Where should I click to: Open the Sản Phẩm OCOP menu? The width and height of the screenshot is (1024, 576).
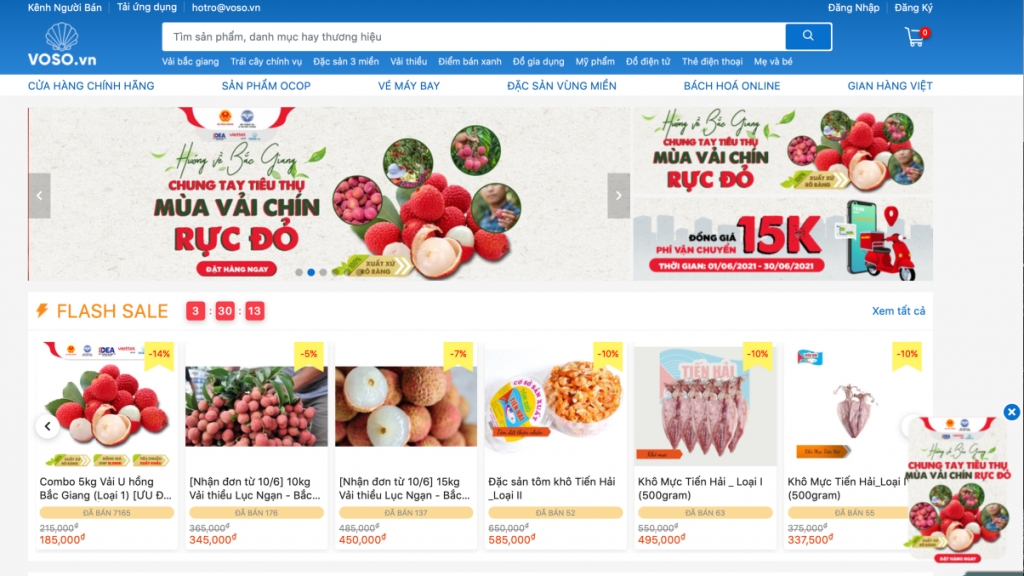266,86
